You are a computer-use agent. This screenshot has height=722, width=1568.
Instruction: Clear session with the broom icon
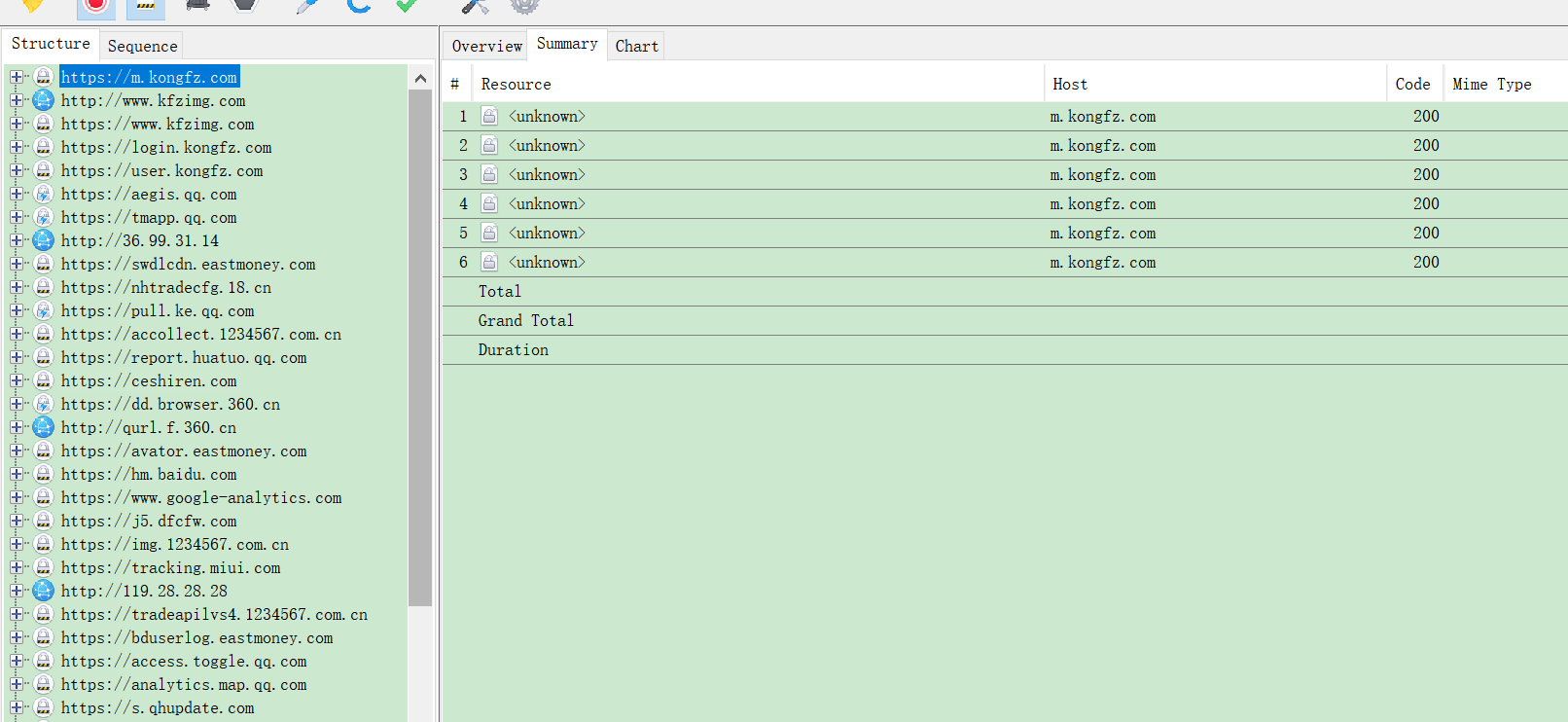[32, 5]
